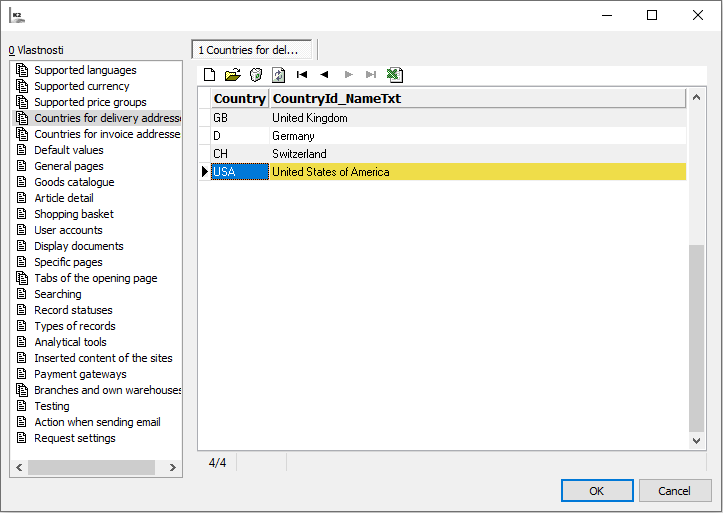Go to next record arrow
This screenshot has height=513, width=723.
tap(349, 75)
